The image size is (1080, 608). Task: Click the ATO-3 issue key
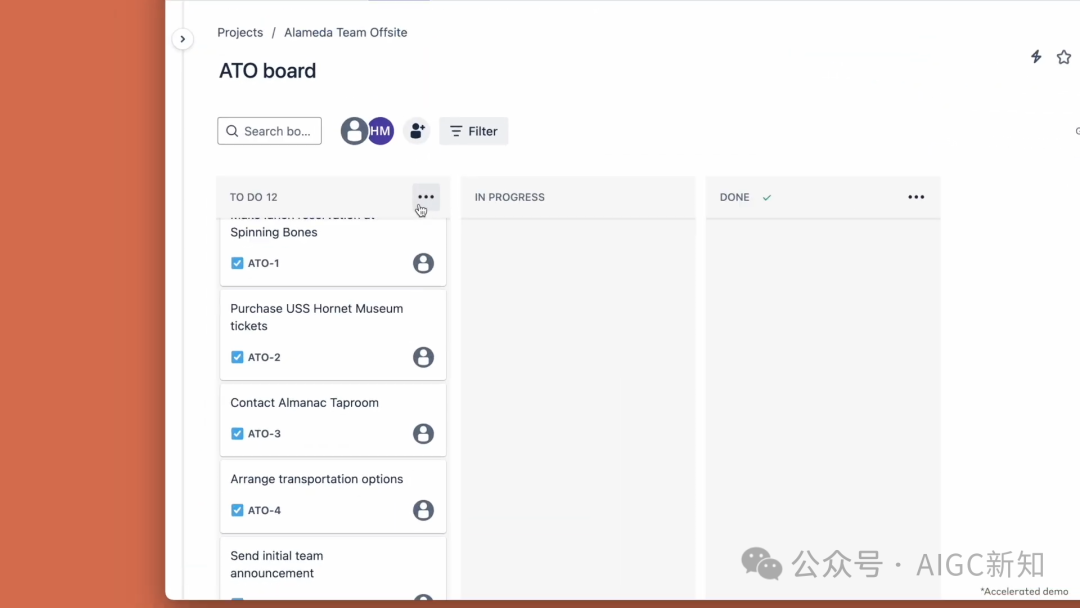pos(264,433)
